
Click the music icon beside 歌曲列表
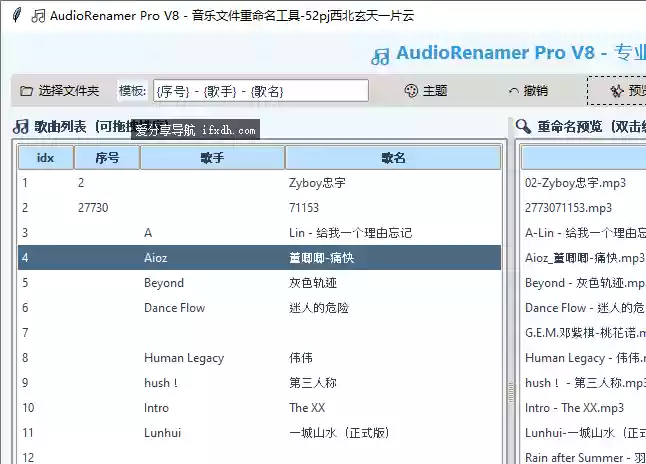tap(21, 127)
